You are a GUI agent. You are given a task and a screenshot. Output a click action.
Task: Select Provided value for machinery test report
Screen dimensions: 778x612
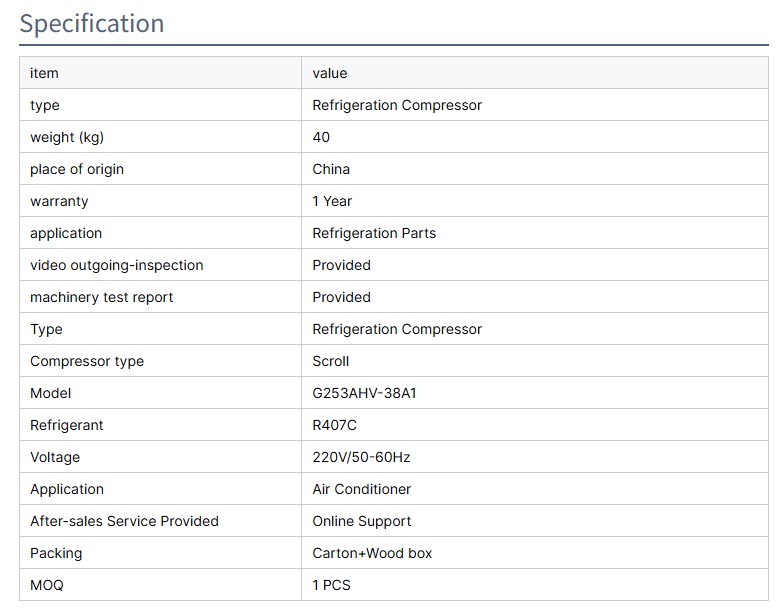click(x=341, y=297)
